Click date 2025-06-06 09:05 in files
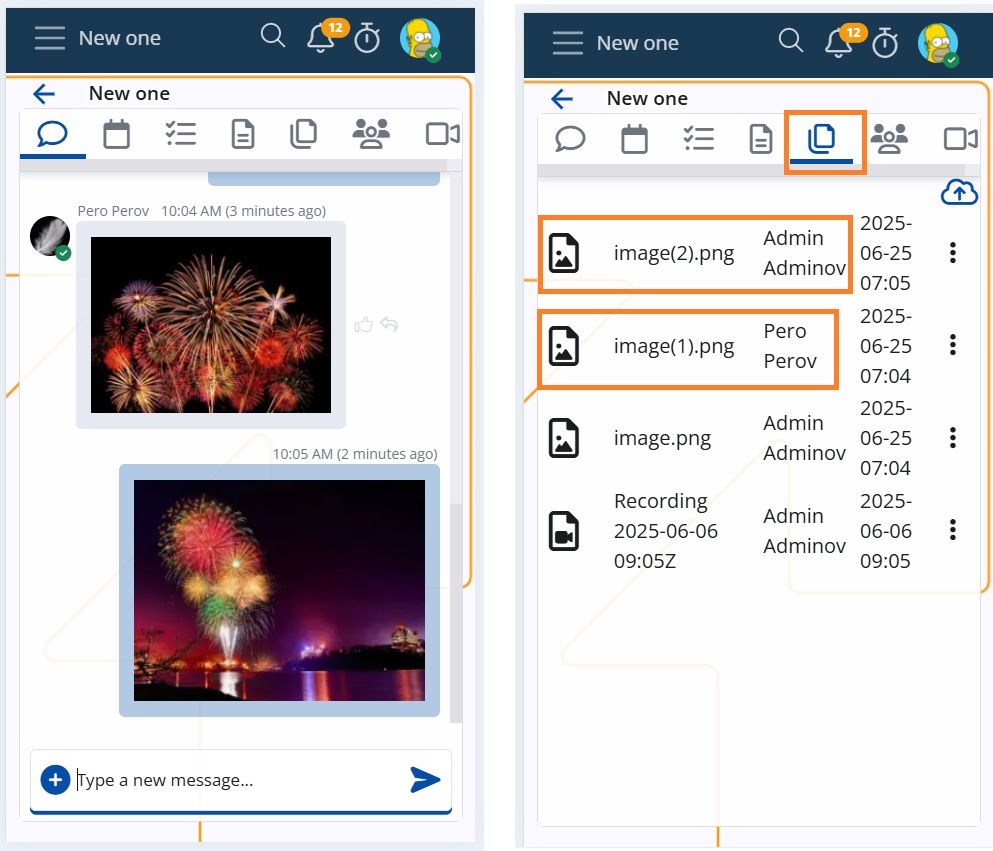993x851 pixels. pyautogui.click(x=885, y=531)
